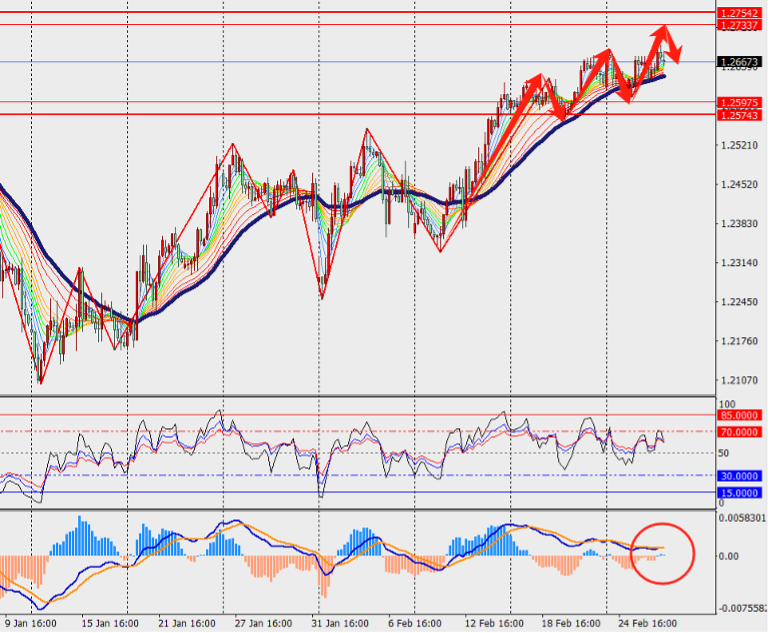The height and width of the screenshot is (633, 770).
Task: Click the MACD lower scale value -0.007558
Action: click(x=742, y=608)
